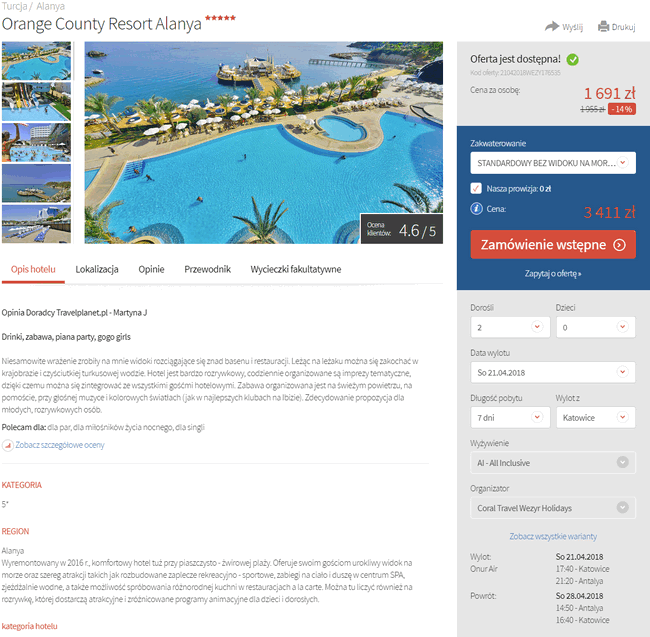The image size is (650, 637).
Task: Click the arrow icon in Zamówienie wstępne button
Action: coord(619,245)
